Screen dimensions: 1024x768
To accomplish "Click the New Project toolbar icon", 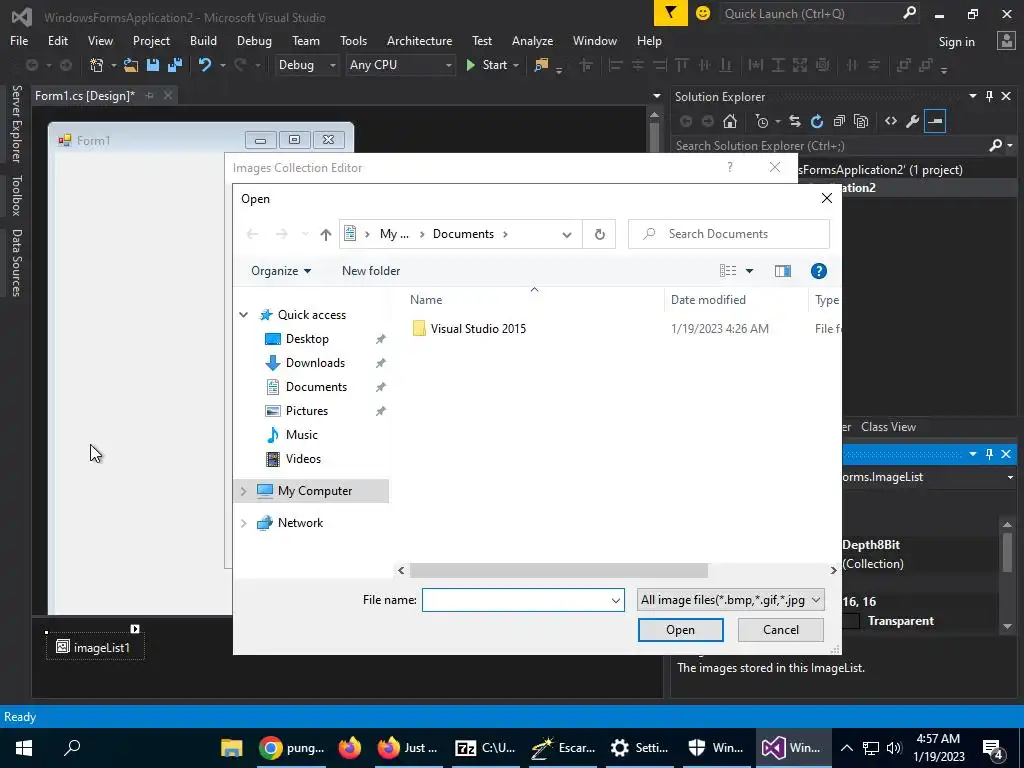I will pos(97,65).
